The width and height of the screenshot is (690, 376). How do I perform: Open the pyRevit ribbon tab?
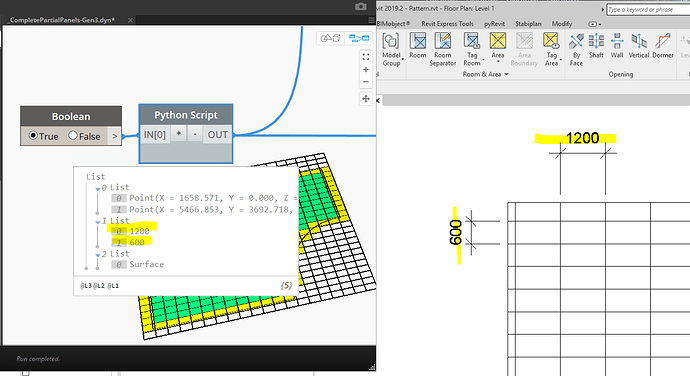pyautogui.click(x=494, y=24)
